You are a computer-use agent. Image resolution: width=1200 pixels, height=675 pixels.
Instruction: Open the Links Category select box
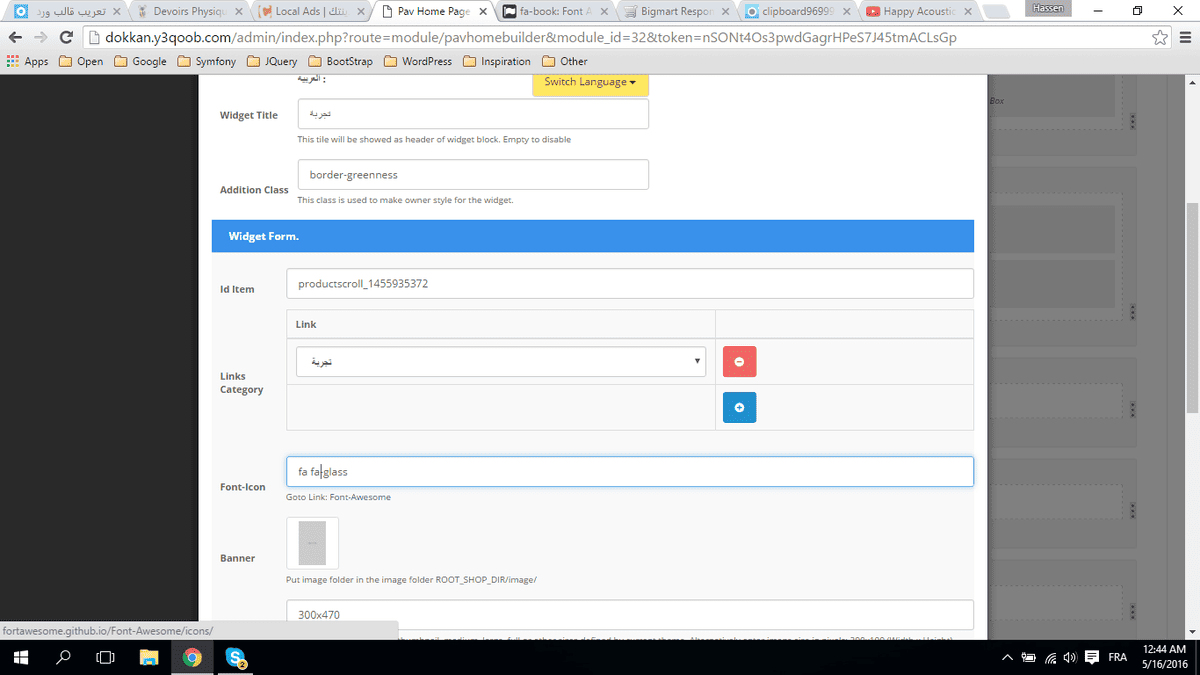pyautogui.click(x=501, y=361)
